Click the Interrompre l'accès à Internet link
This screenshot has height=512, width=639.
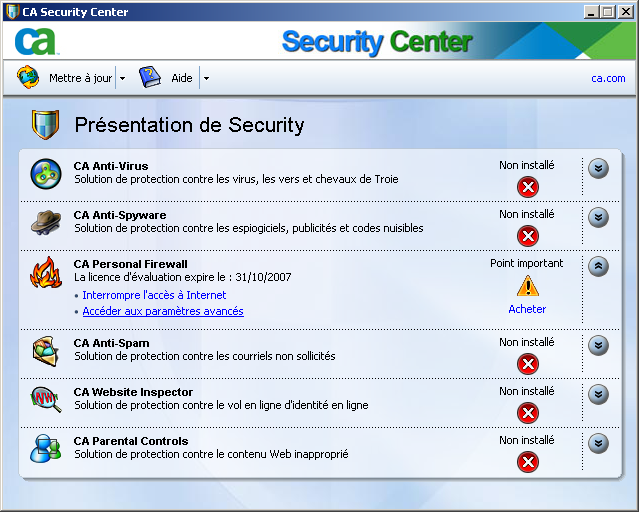(154, 295)
